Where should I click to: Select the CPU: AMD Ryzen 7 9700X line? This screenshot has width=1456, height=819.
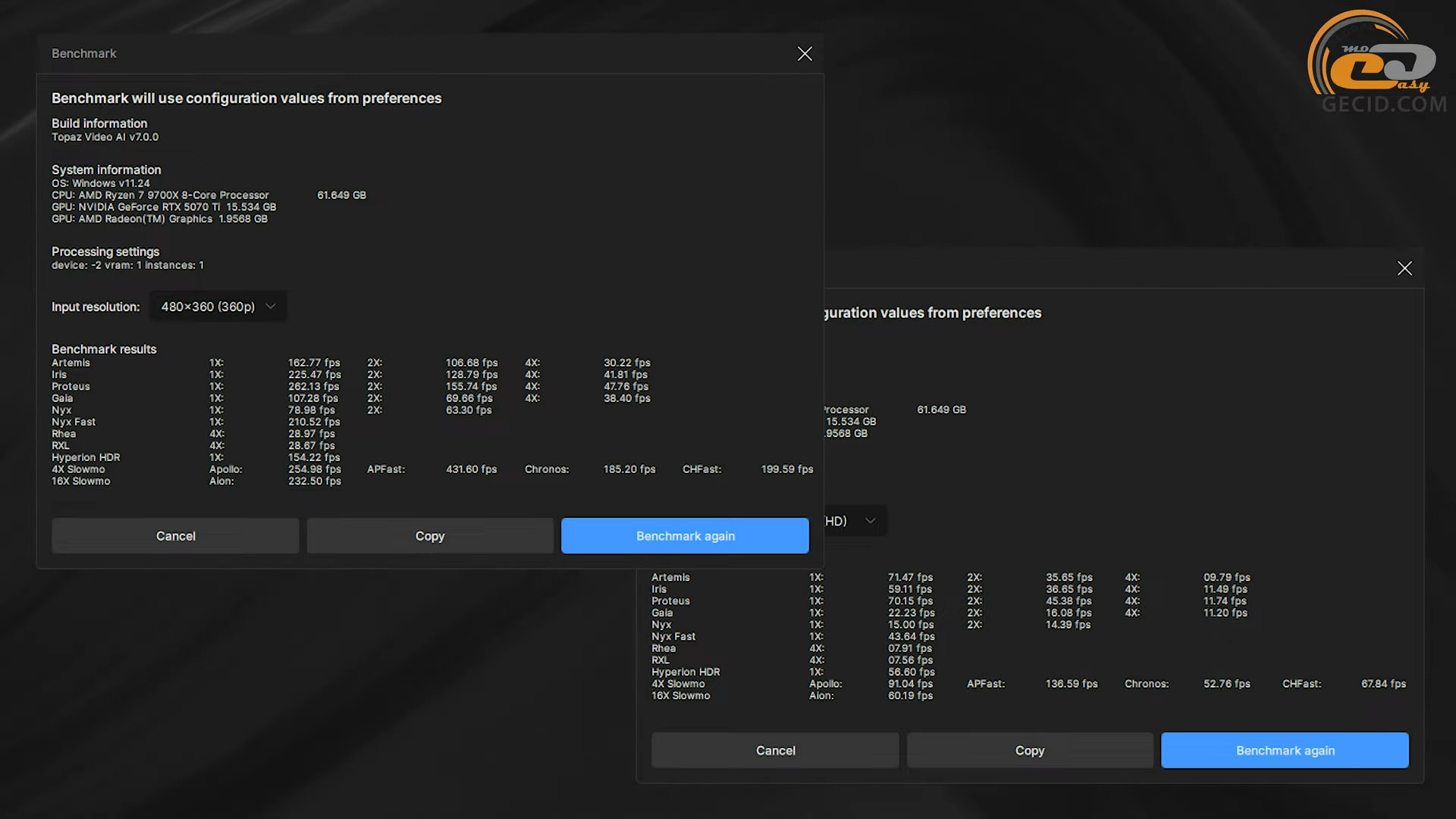pos(160,196)
